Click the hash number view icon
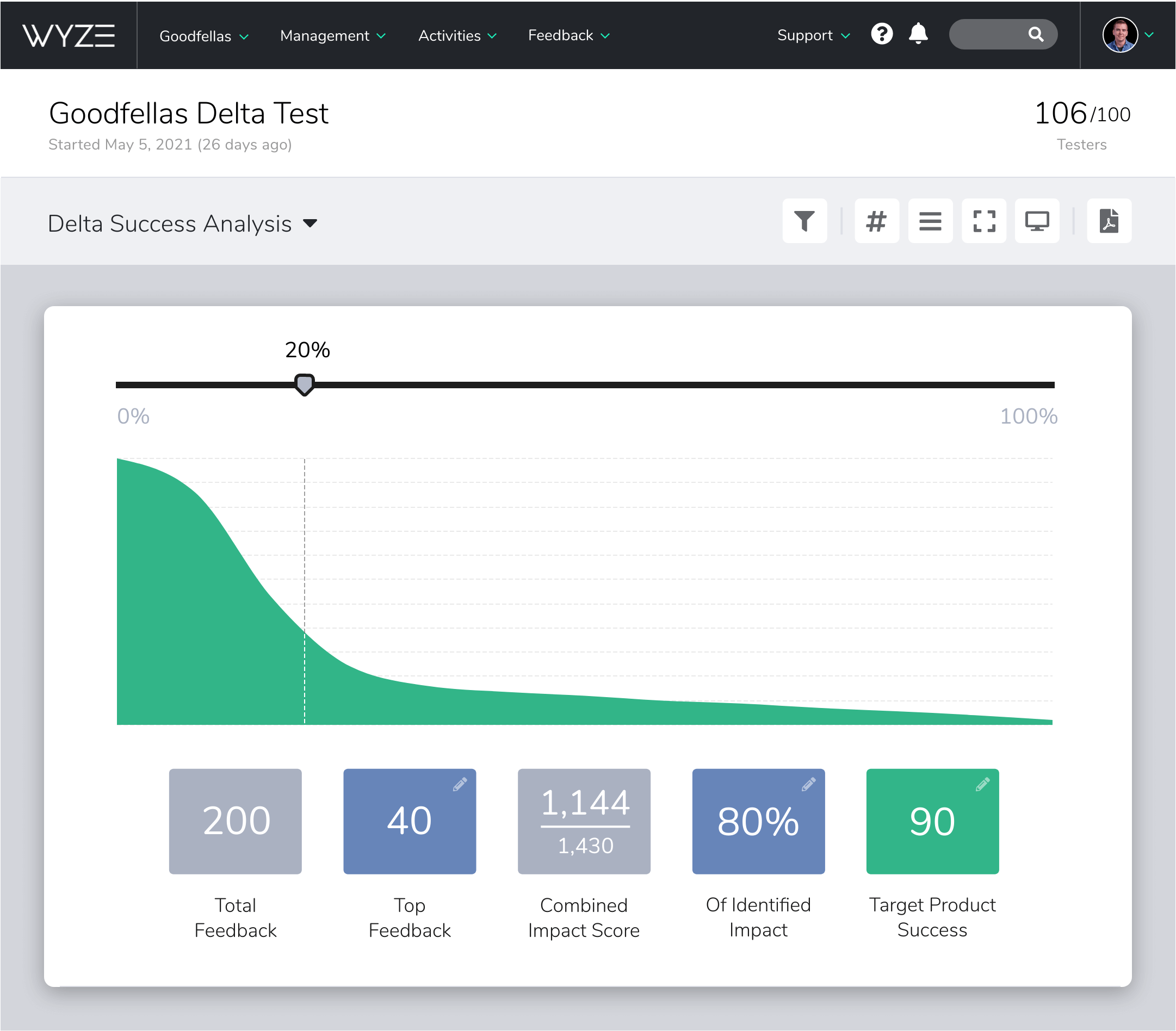 coord(876,221)
